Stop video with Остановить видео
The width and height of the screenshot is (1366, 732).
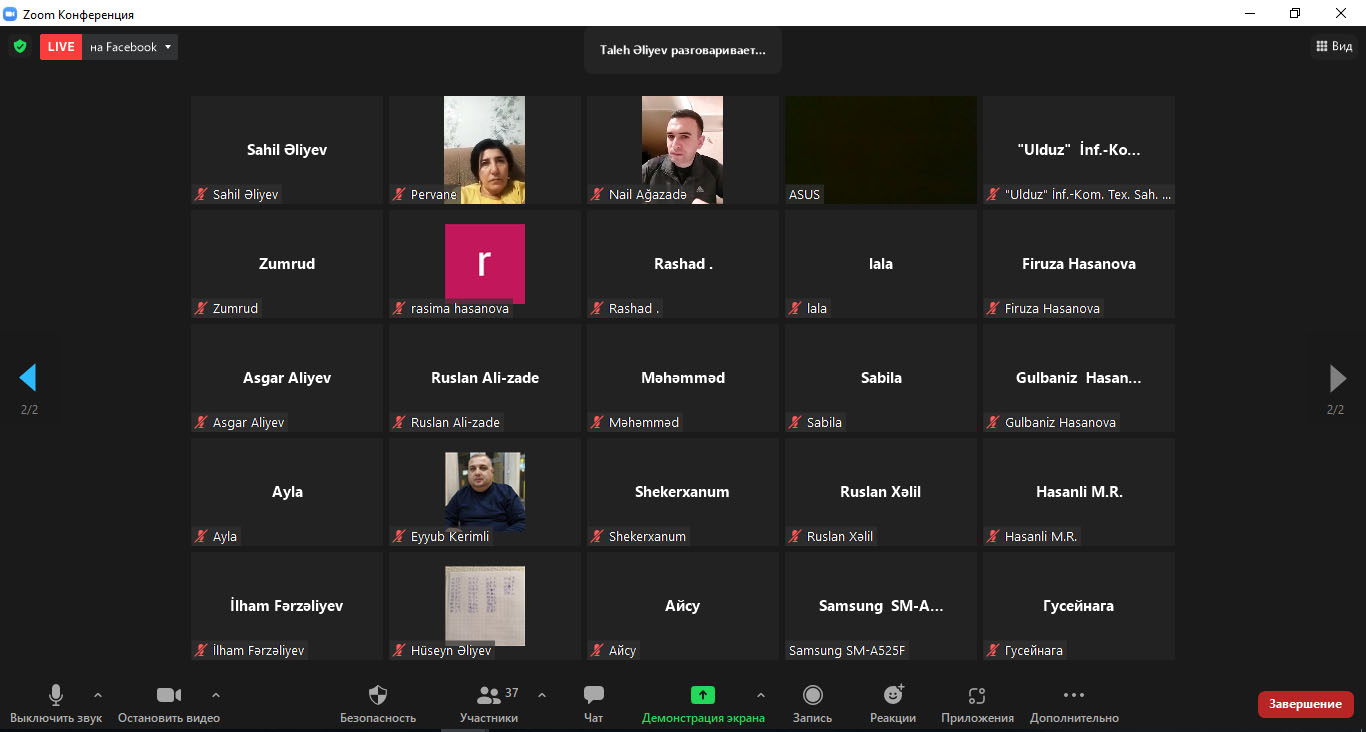tap(169, 704)
